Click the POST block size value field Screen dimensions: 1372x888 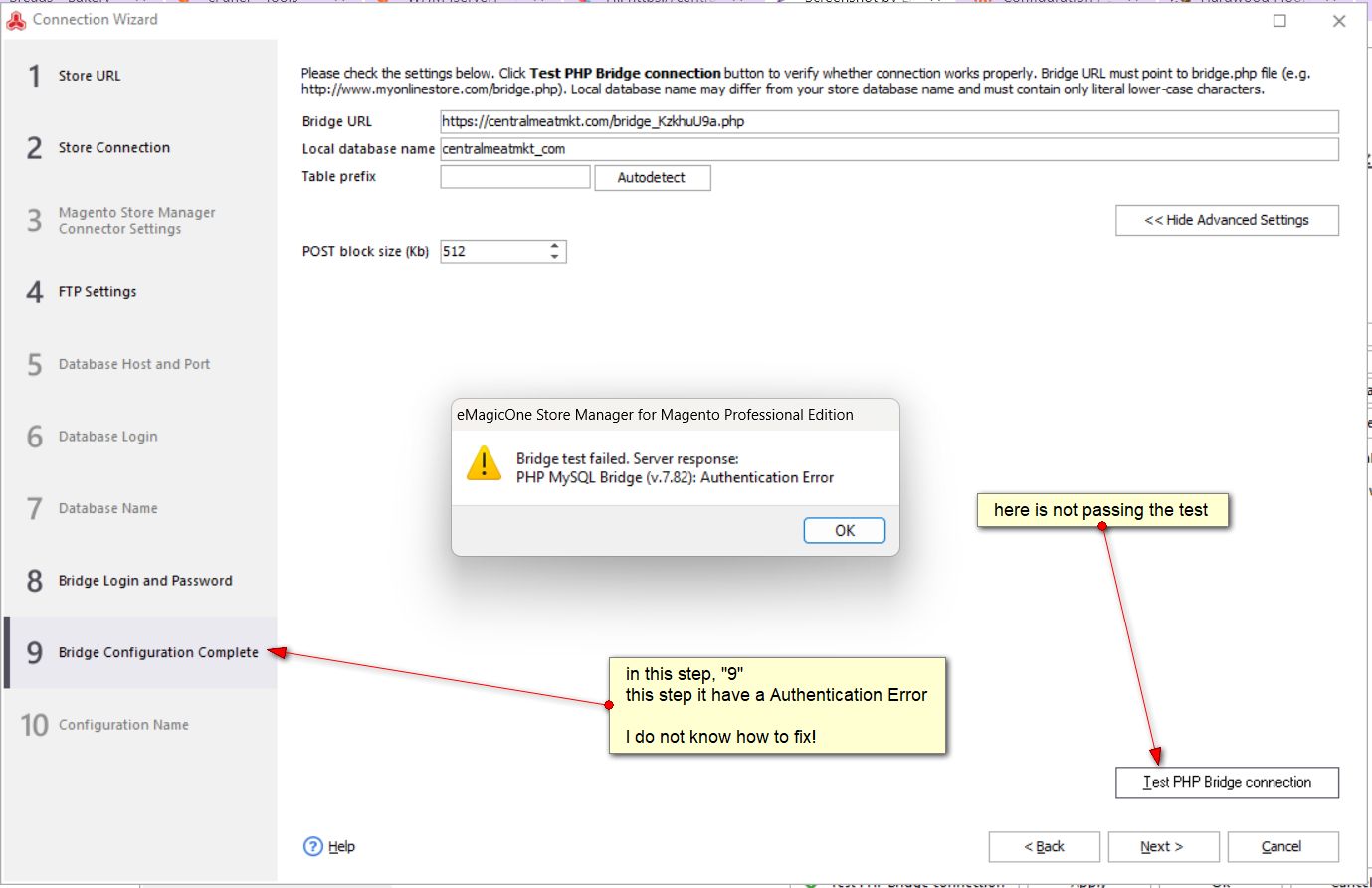pos(493,252)
